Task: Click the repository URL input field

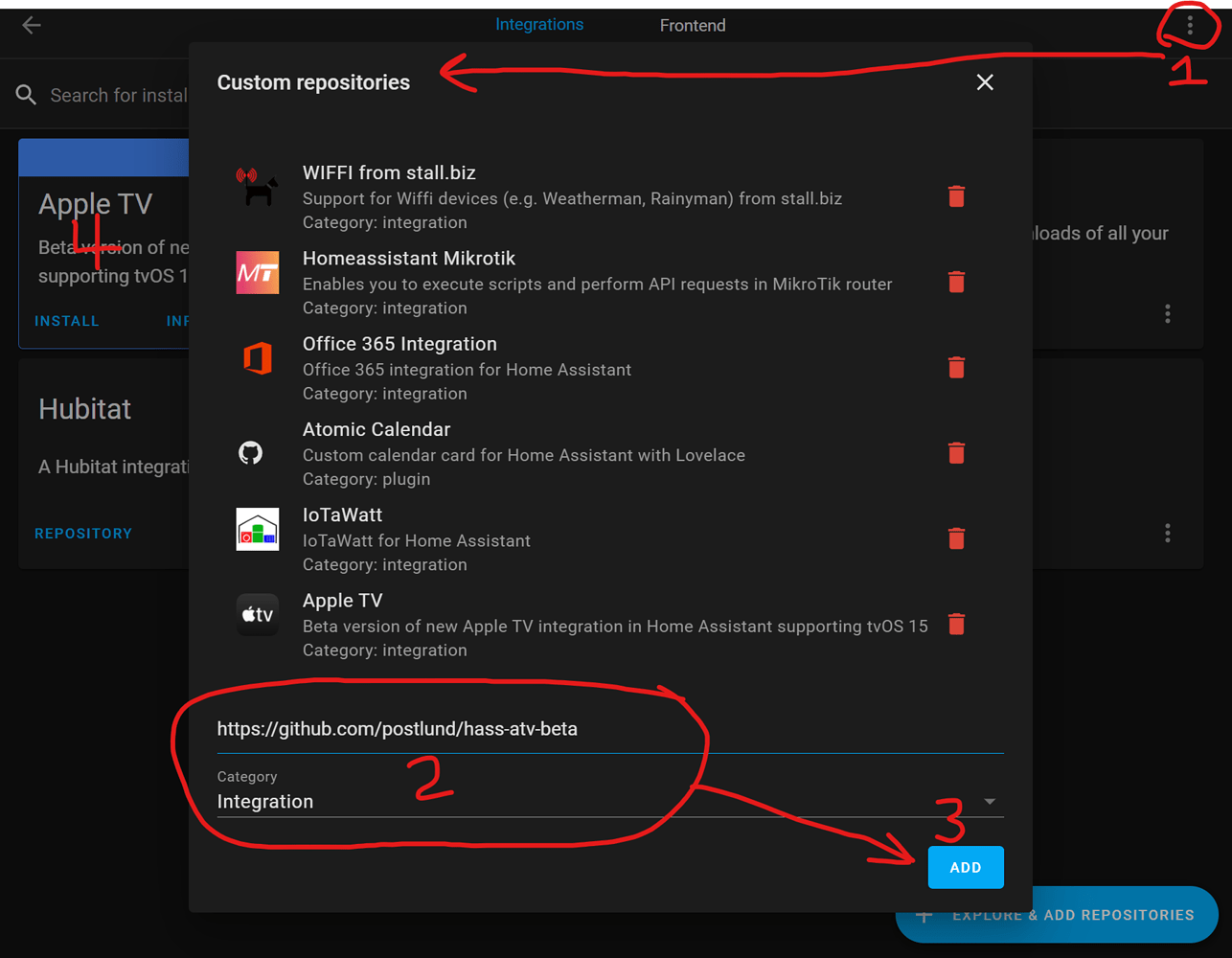Action: 610,729
